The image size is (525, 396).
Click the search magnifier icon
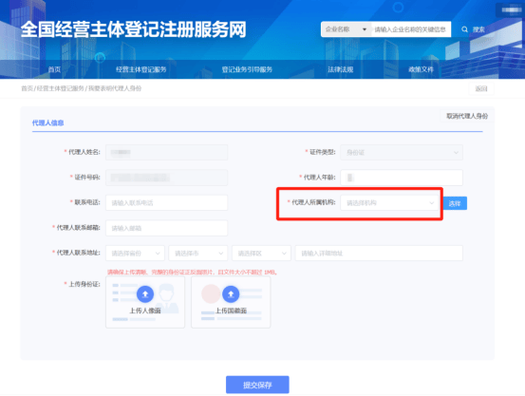[464, 29]
